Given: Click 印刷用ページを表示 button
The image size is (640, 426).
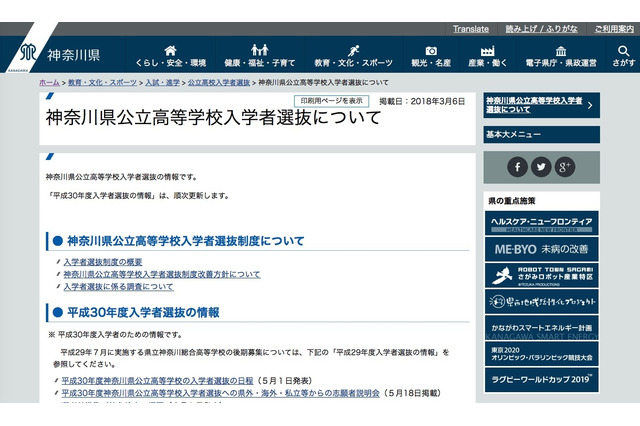Looking at the screenshot, I should click(x=331, y=101).
